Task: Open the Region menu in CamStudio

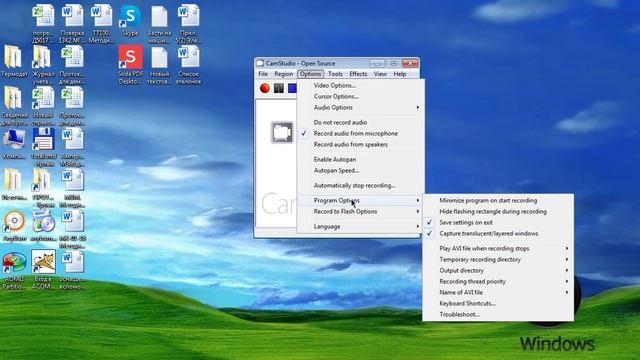Action: (284, 74)
